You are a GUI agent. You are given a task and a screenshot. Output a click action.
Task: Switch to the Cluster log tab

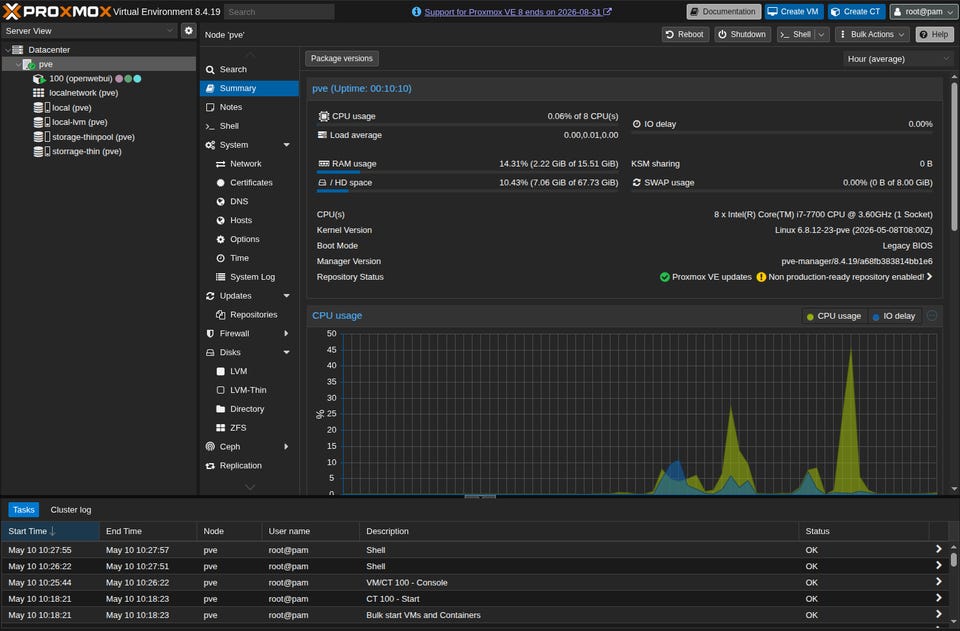tap(71, 510)
